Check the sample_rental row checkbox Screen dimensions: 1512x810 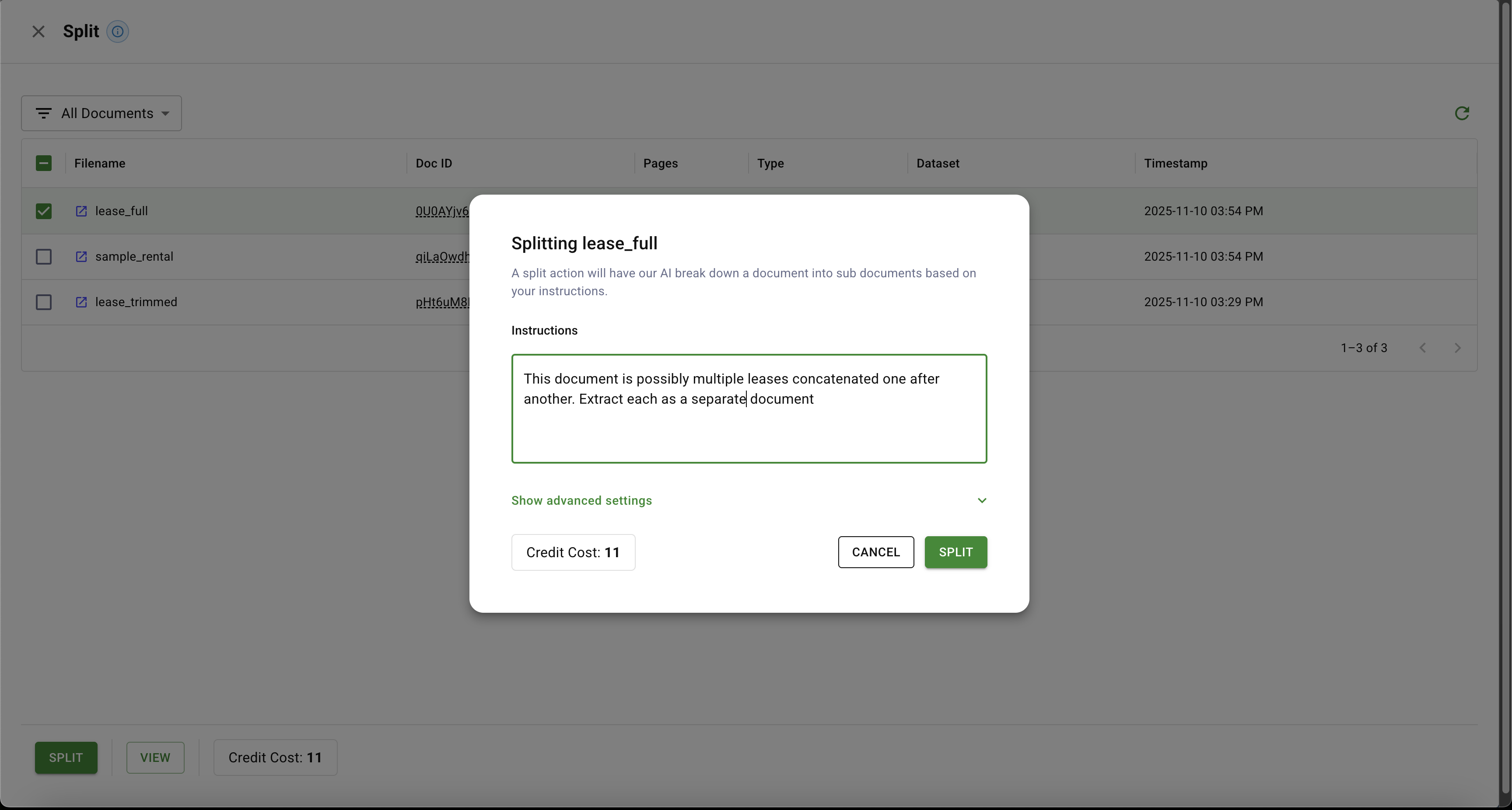pyautogui.click(x=43, y=256)
